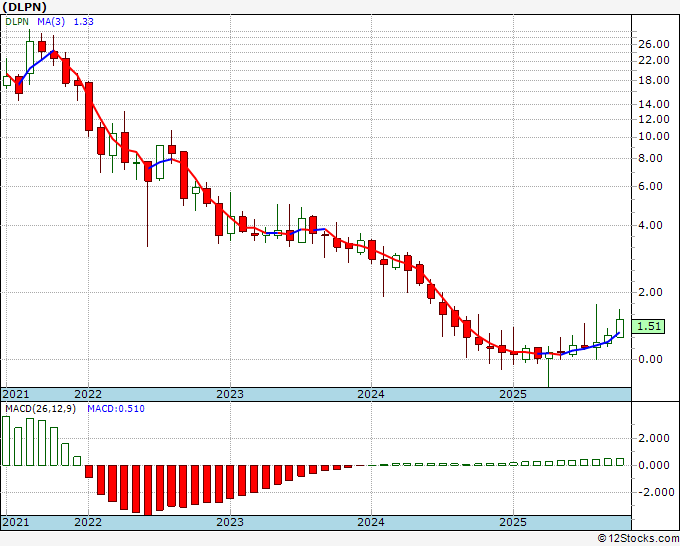Click 2021 on price chart timeline
The width and height of the screenshot is (680, 546).
(16, 394)
